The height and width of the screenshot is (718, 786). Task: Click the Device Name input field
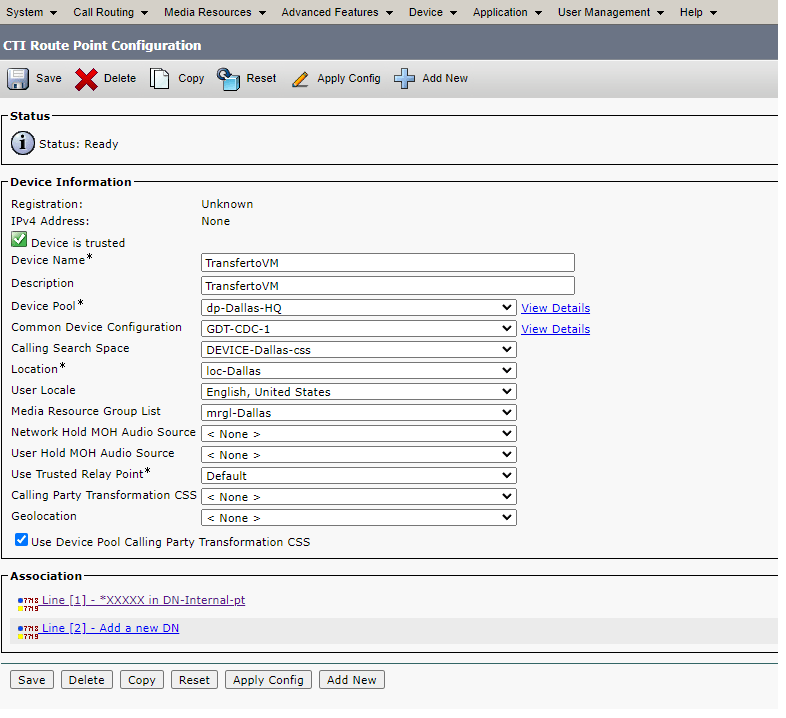click(388, 263)
